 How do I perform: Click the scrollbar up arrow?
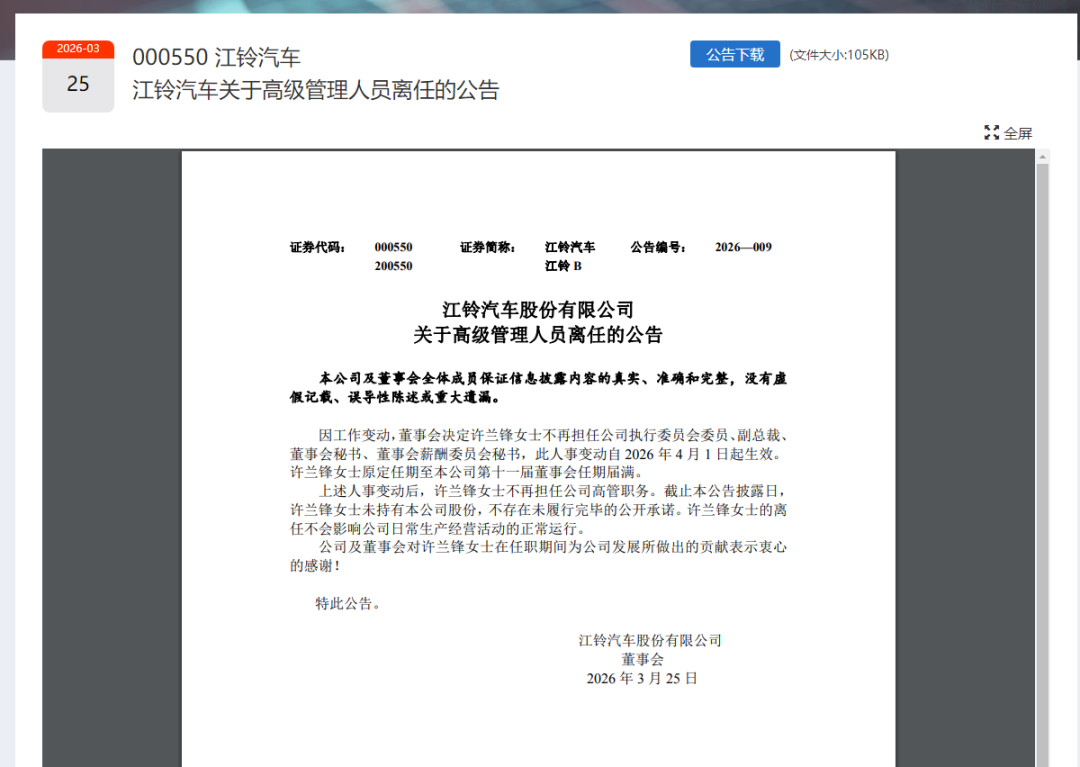(1042, 157)
